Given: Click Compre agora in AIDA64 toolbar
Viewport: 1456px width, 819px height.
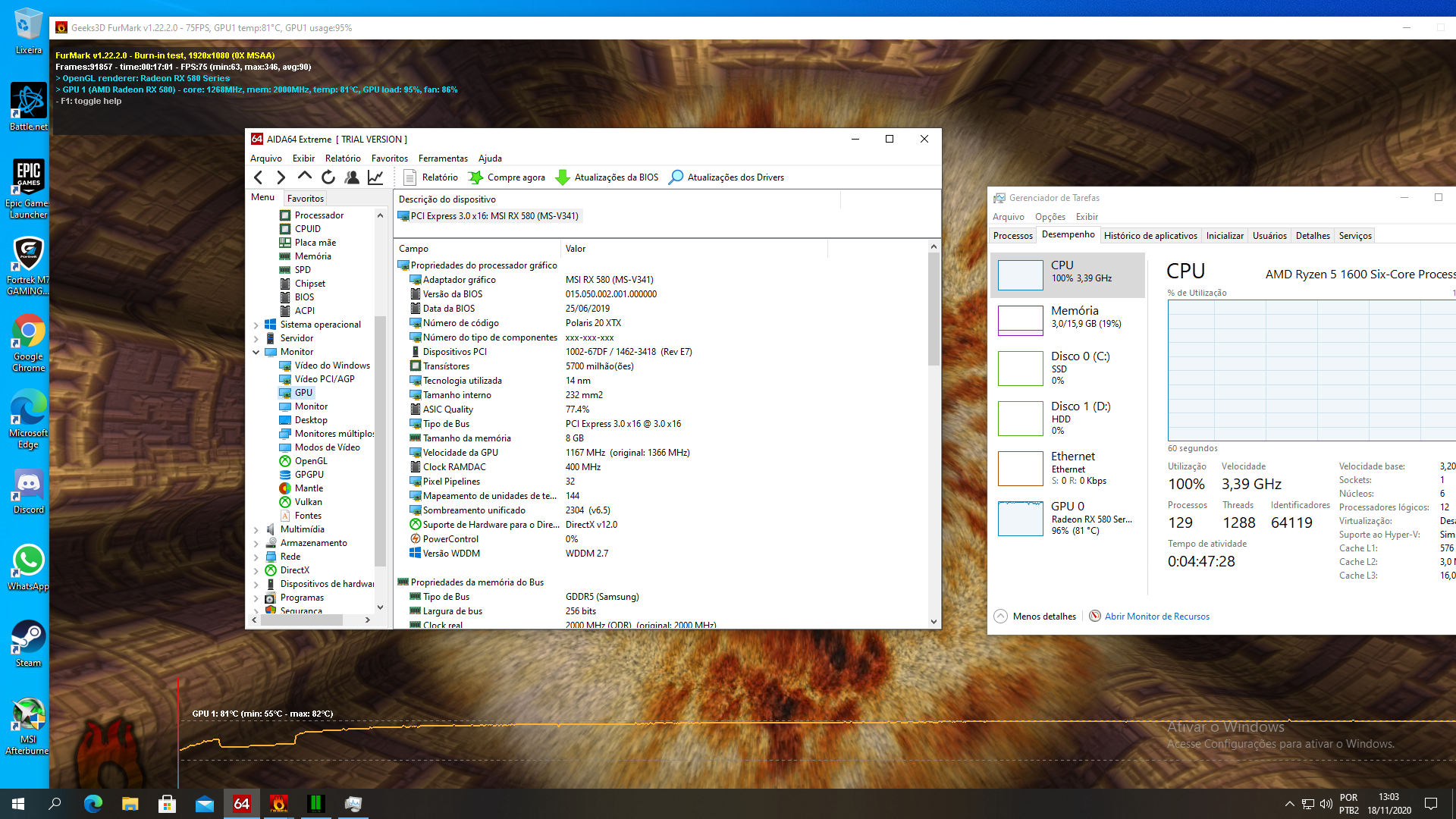Looking at the screenshot, I should pos(507,177).
